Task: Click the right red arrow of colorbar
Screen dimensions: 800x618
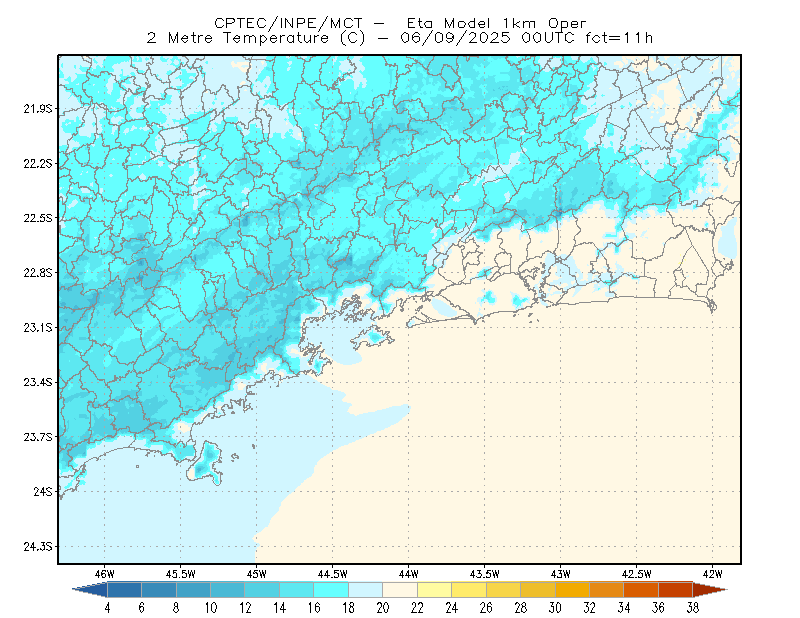Action: 710,589
